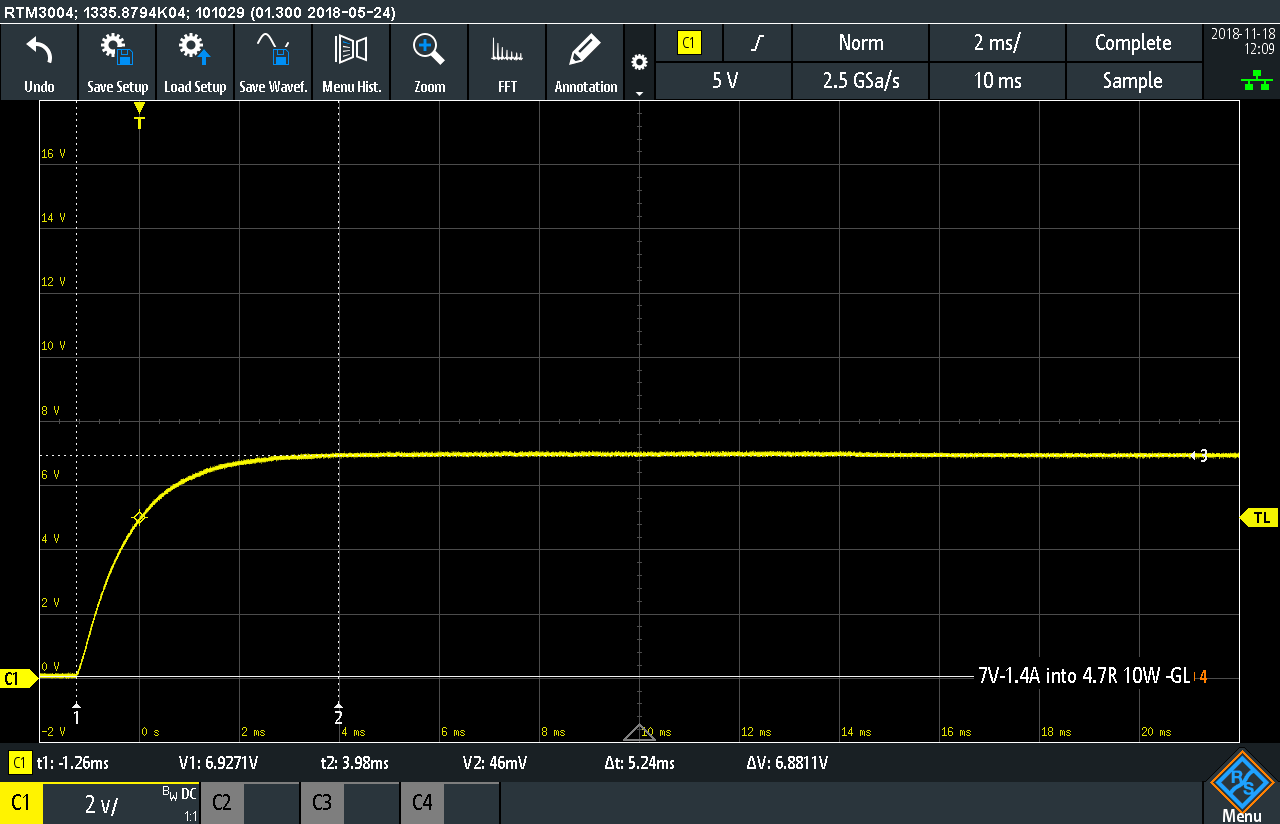
Task: Activate the Zoom magnifier tool
Action: (x=429, y=51)
